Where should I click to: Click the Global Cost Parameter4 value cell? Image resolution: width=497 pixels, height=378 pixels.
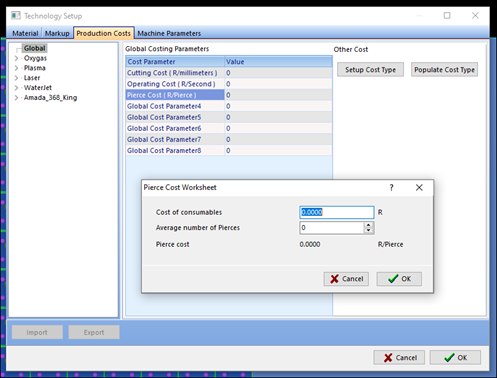[x=278, y=106]
